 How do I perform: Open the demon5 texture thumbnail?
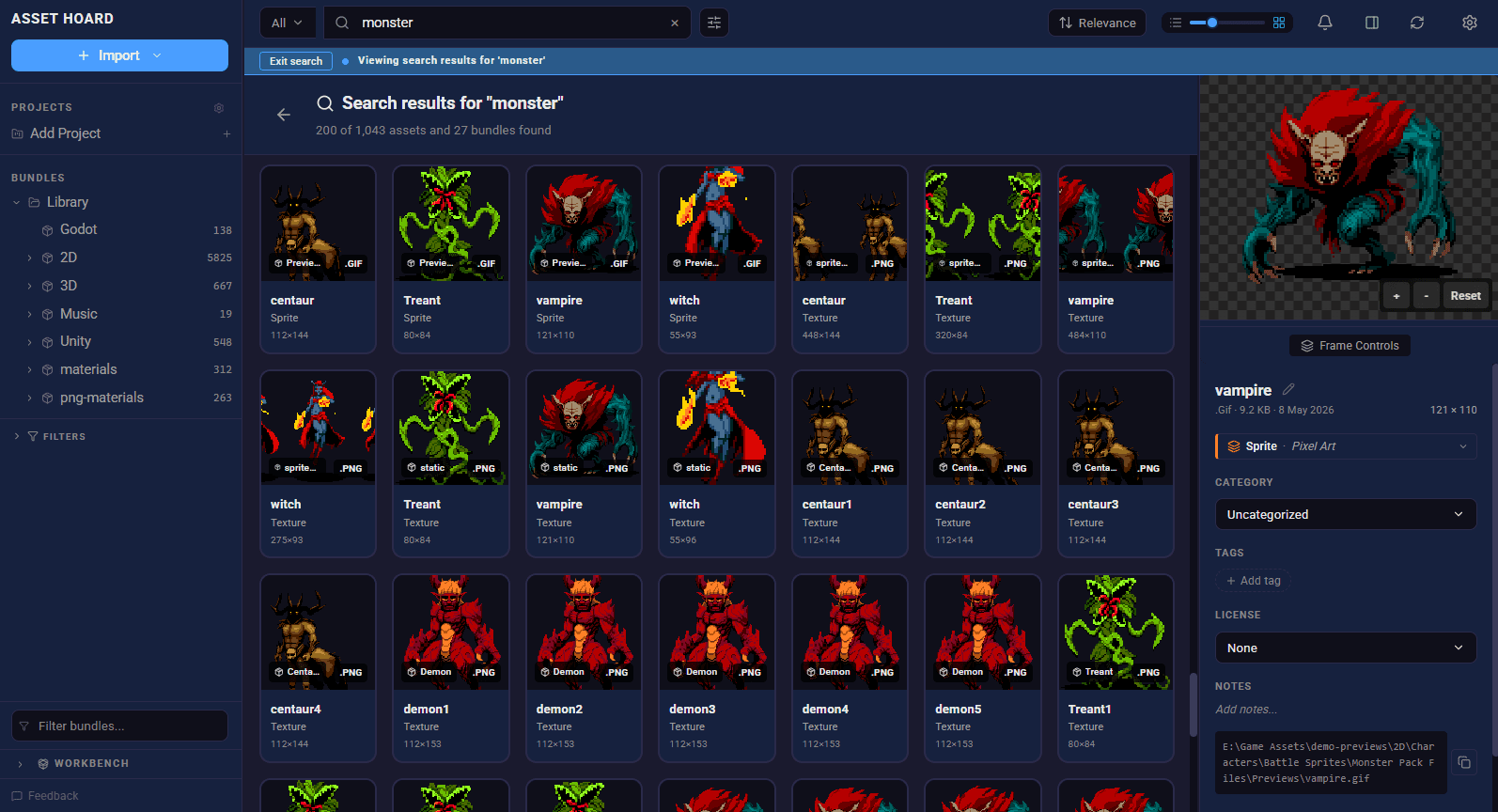click(983, 632)
